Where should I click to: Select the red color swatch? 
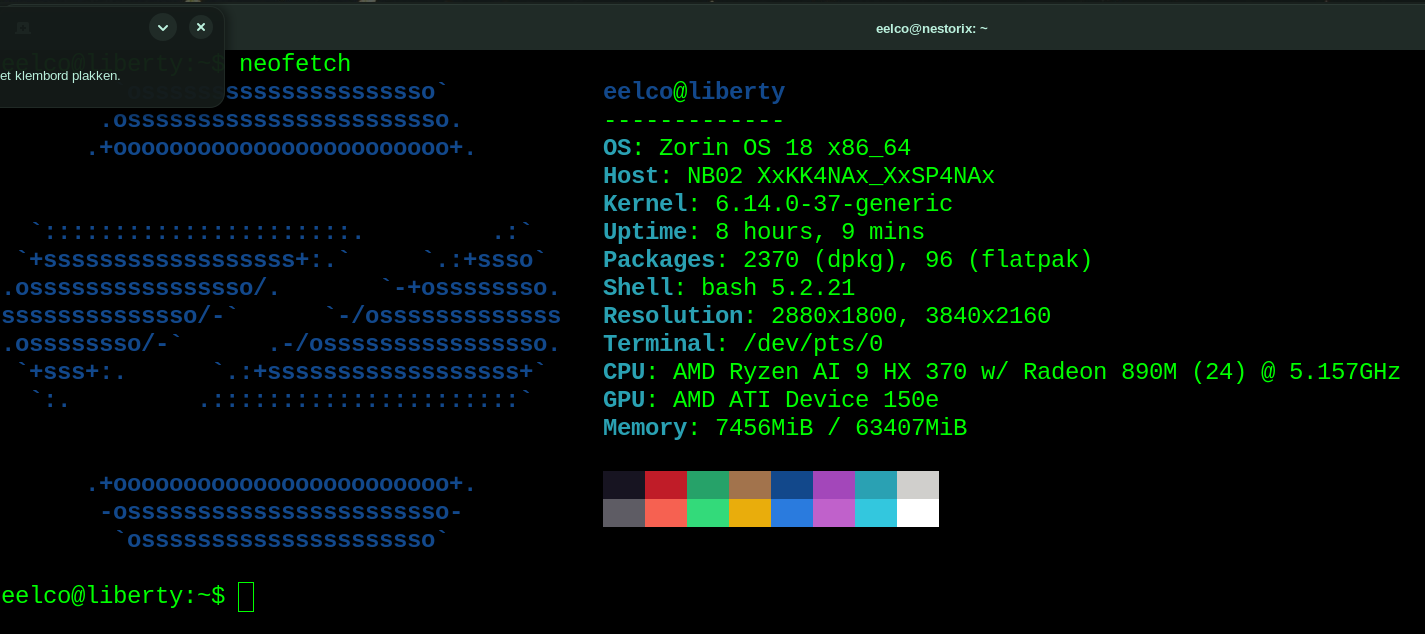point(663,484)
